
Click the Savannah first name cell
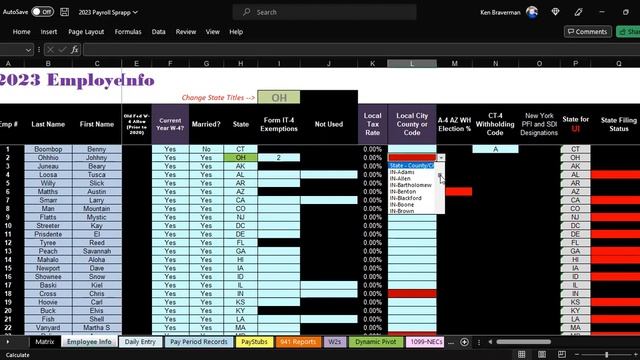click(x=97, y=251)
